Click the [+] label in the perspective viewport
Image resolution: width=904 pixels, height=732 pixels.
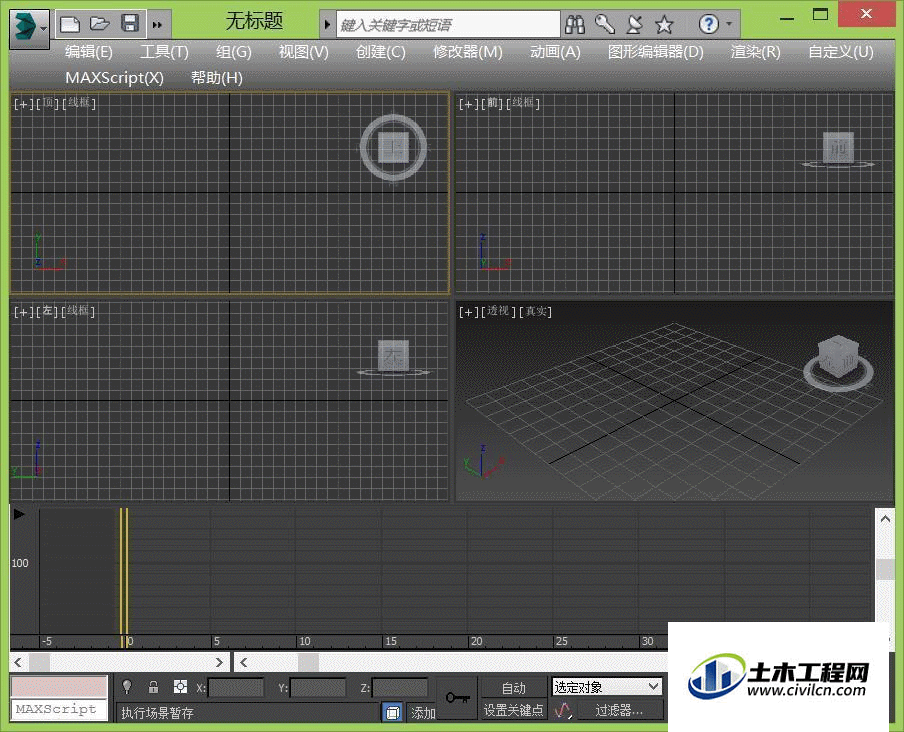468,312
